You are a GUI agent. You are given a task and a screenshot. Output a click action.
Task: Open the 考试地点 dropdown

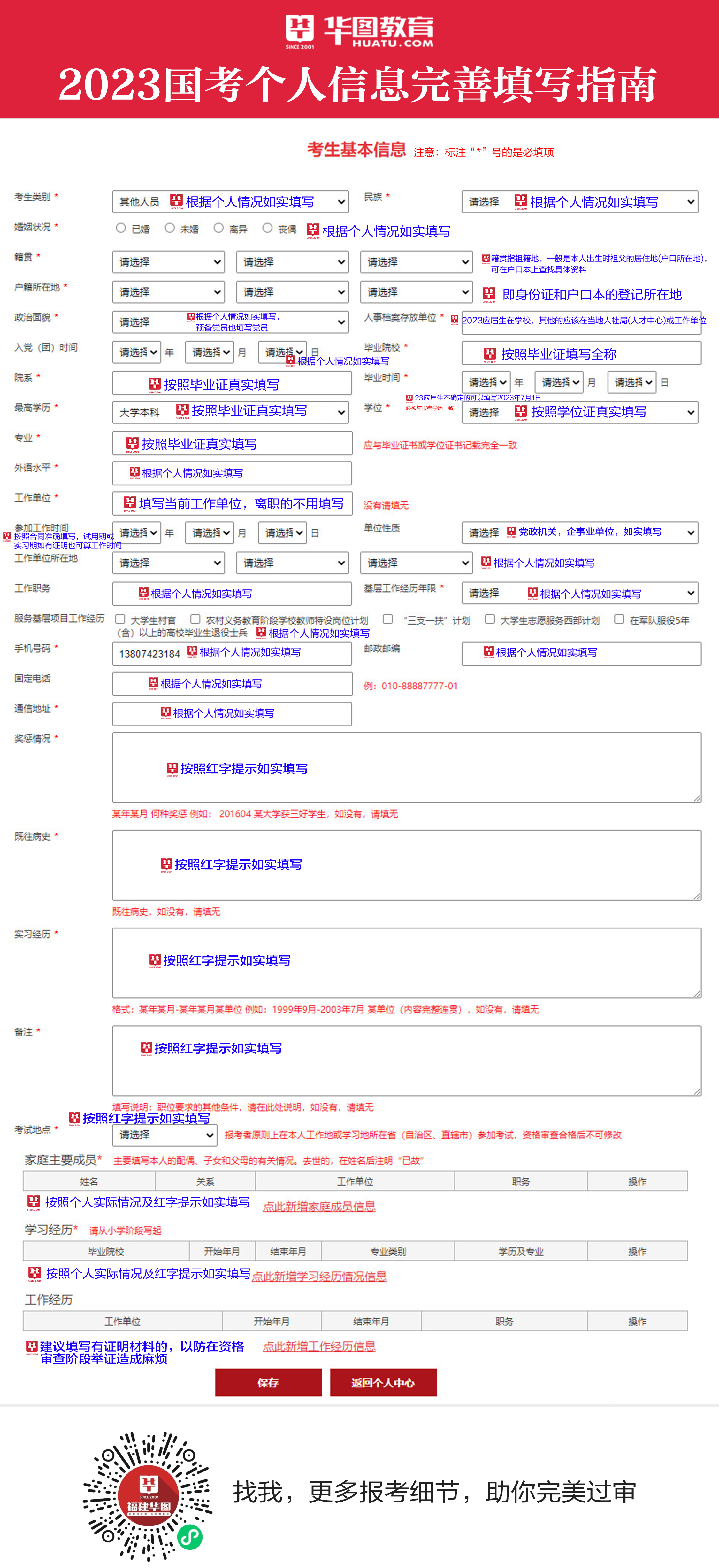(165, 1135)
